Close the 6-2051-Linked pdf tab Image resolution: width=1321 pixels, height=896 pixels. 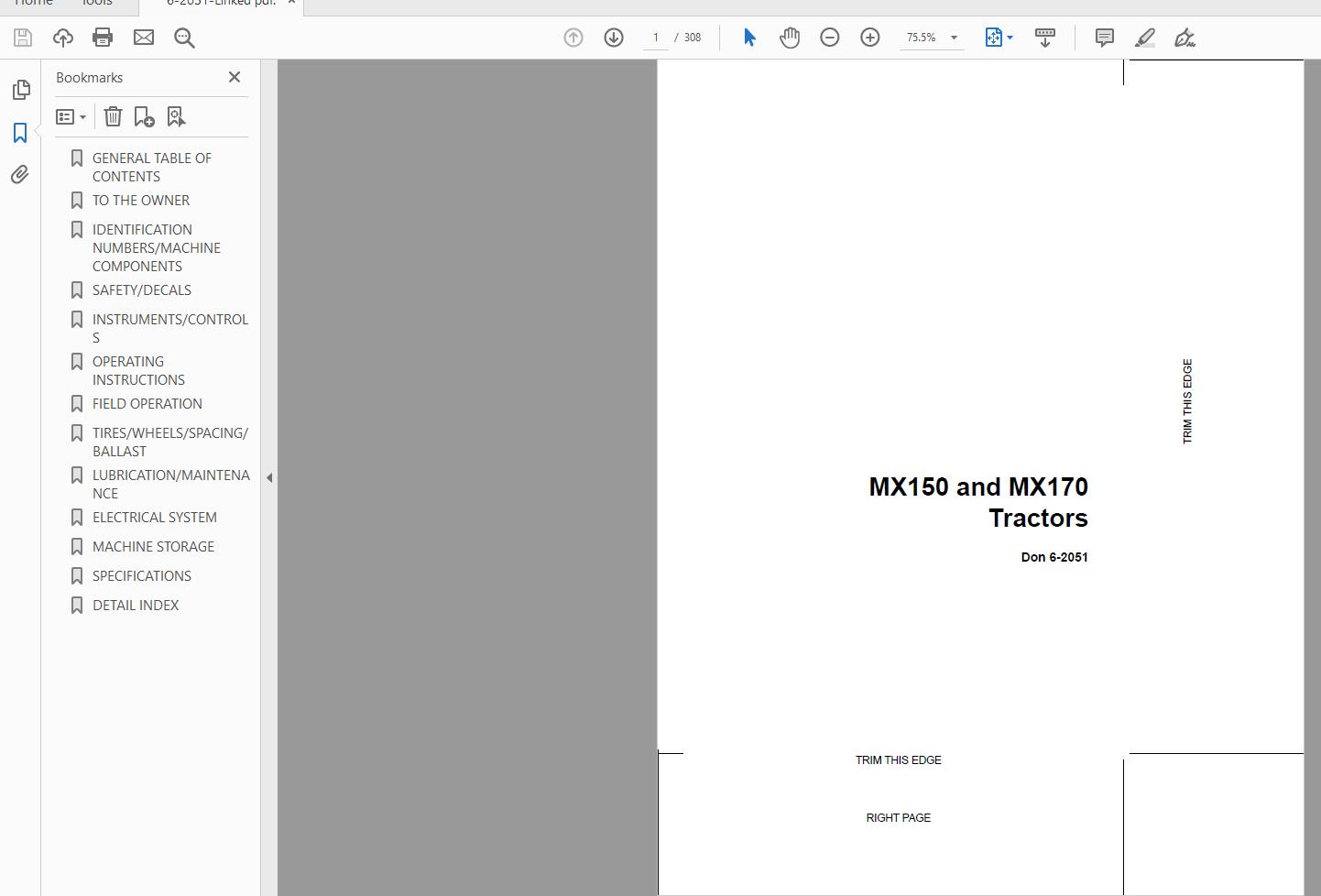[x=291, y=3]
